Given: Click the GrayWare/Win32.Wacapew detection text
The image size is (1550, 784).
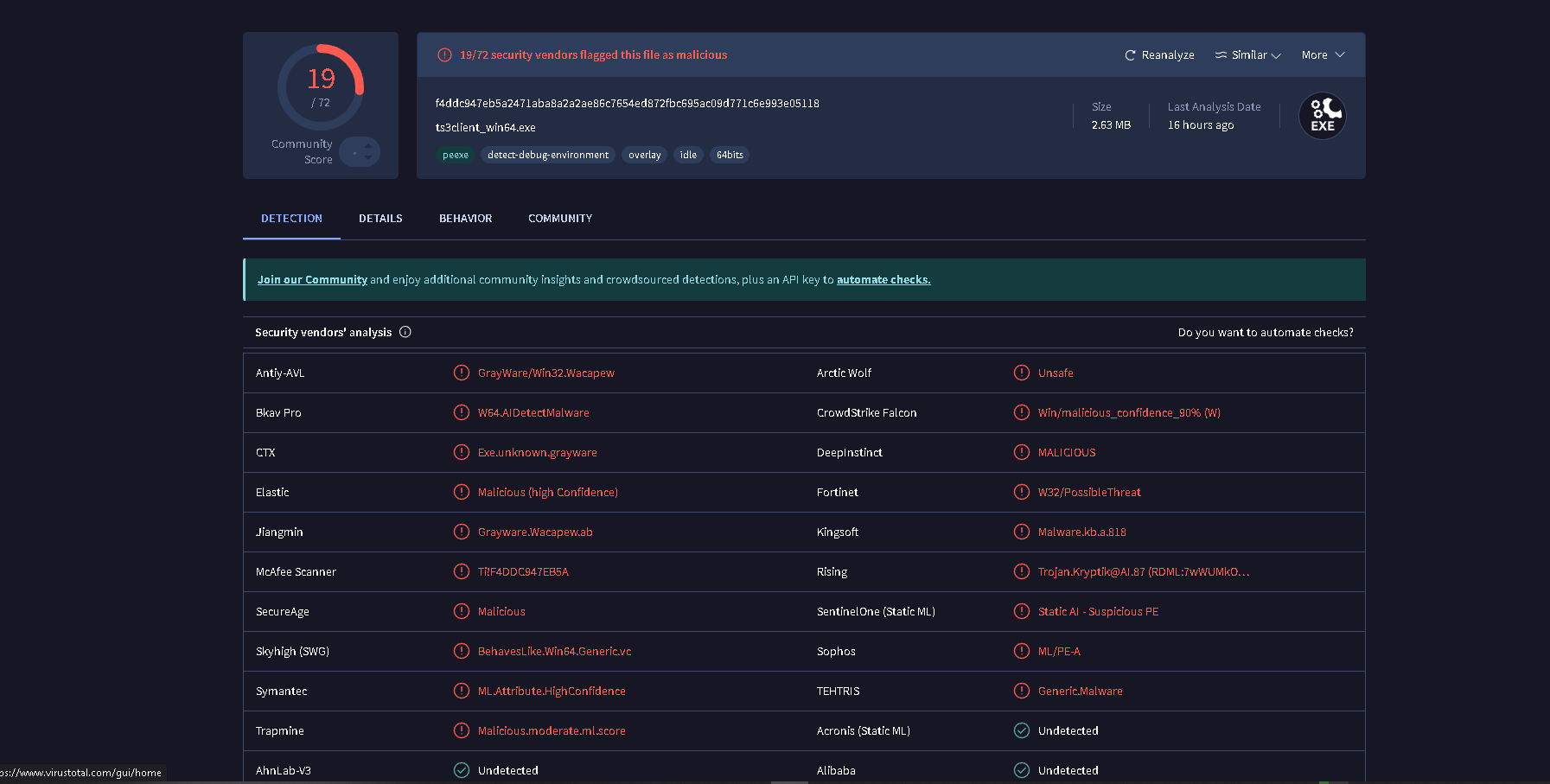Looking at the screenshot, I should pos(546,373).
